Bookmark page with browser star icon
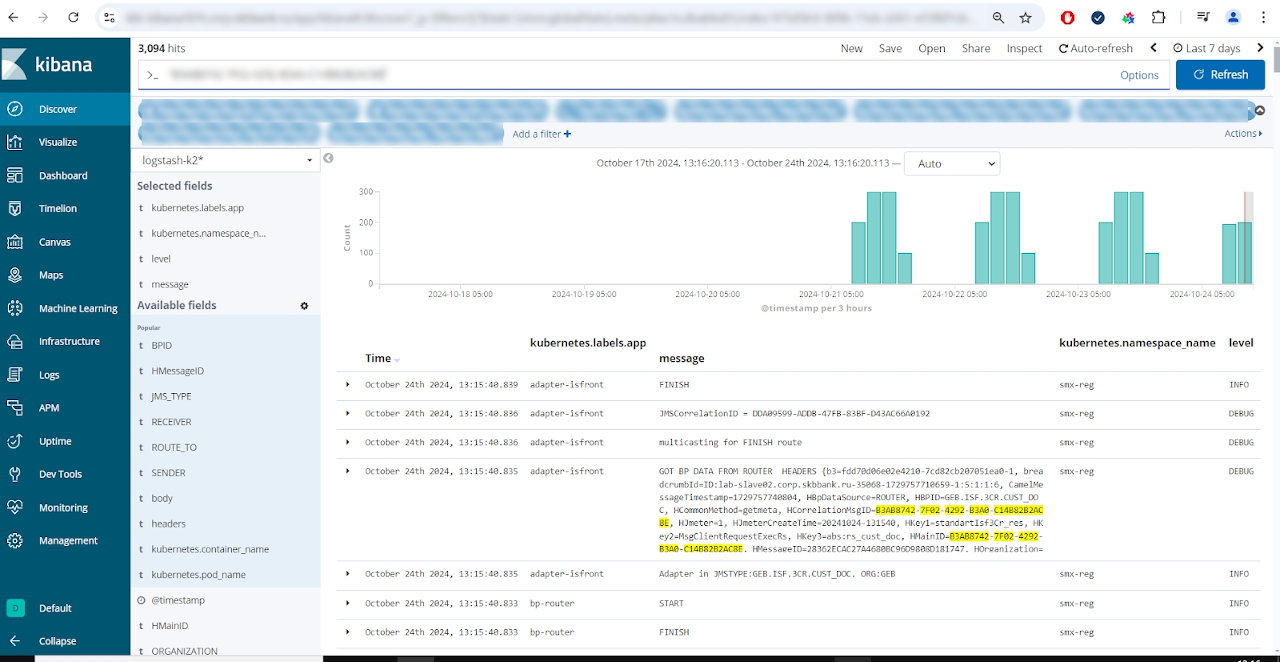This screenshot has width=1280, height=662. pyautogui.click(x=1025, y=18)
